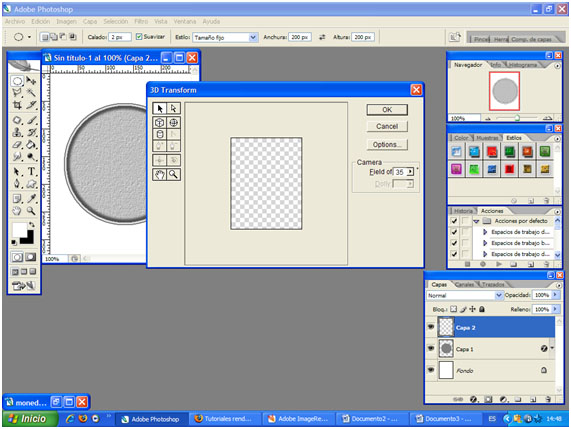The height and width of the screenshot is (429, 571).
Task: Click the OK button in 3D Transform
Action: point(387,110)
